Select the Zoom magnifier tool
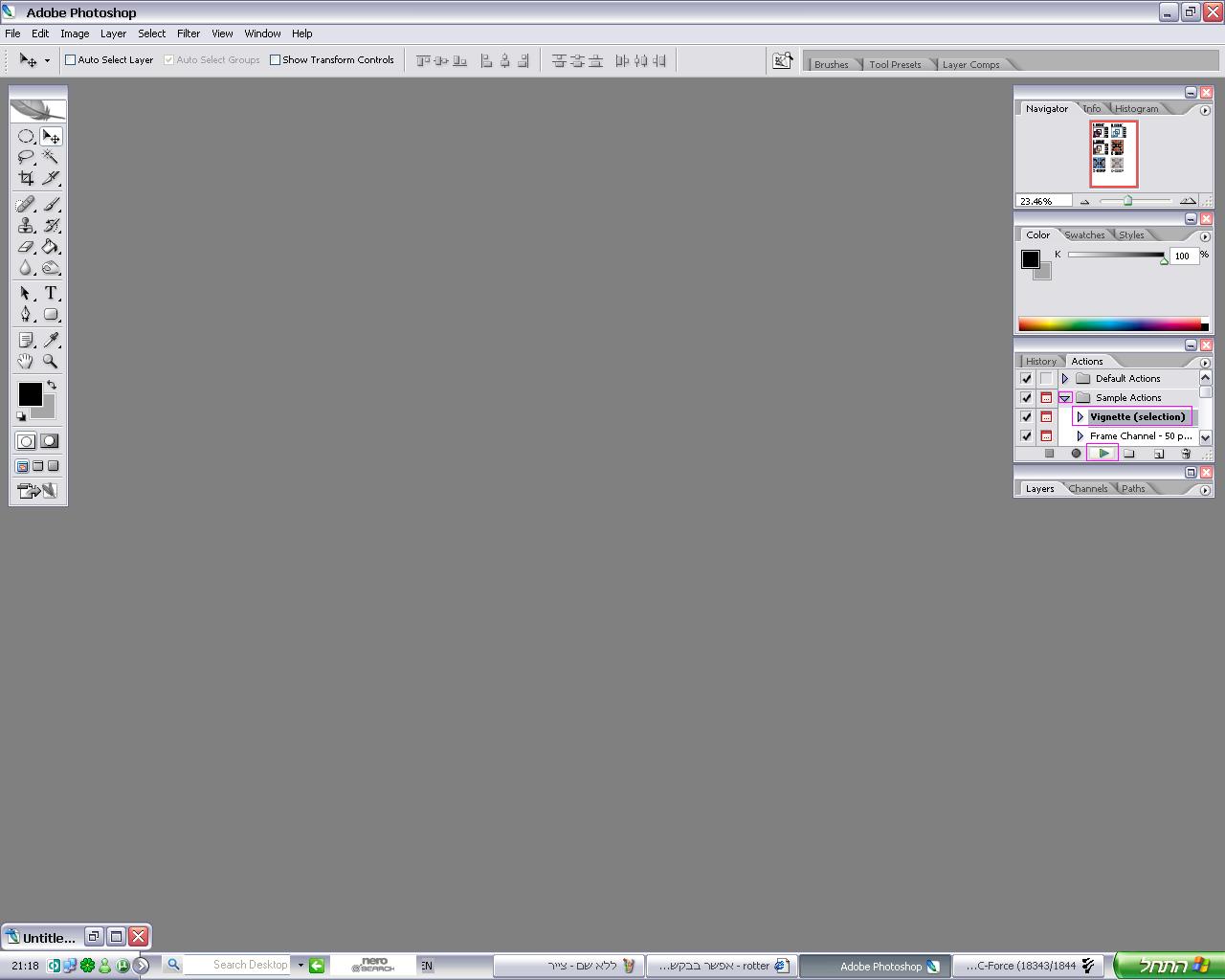 pos(51,361)
